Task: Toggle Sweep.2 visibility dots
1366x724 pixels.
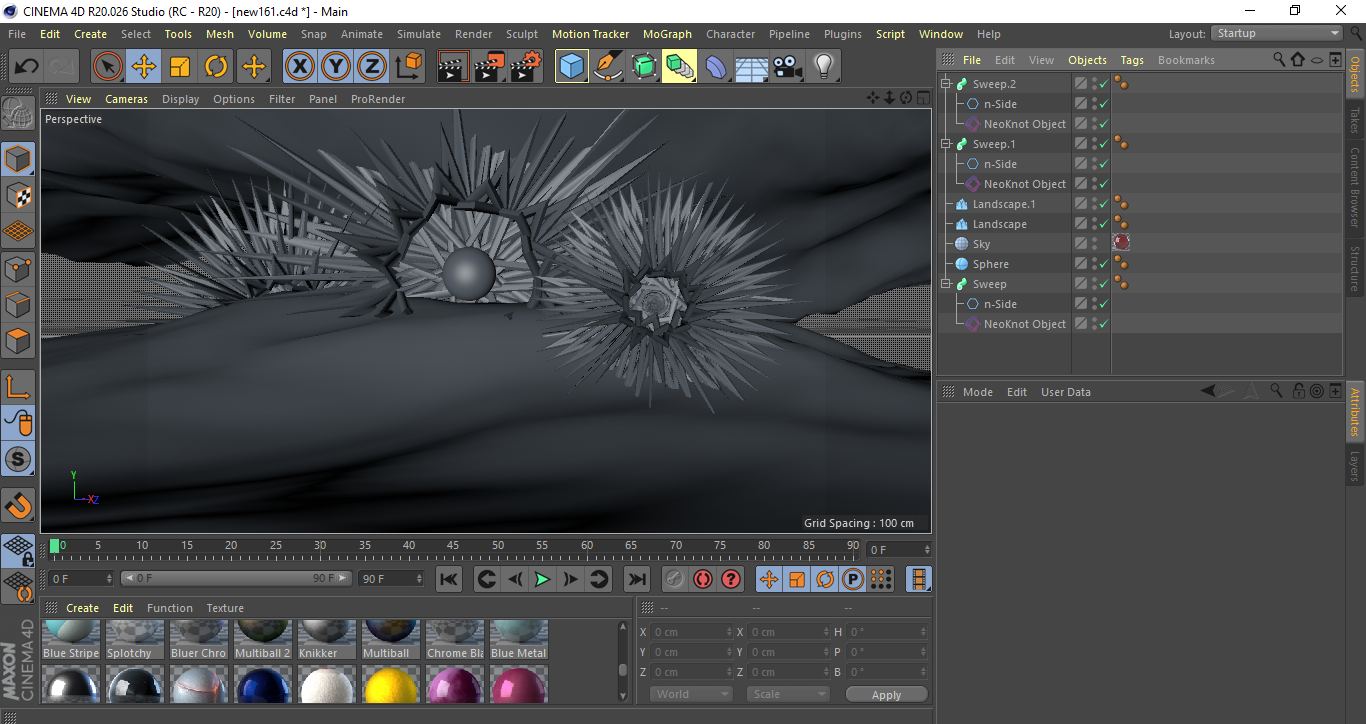Action: (x=1094, y=84)
